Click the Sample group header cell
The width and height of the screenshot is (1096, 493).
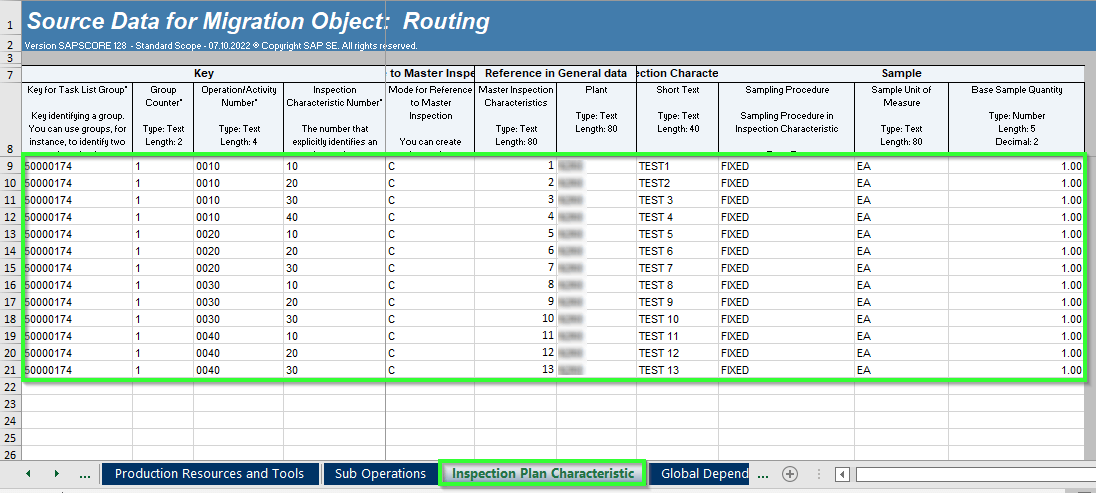902,73
